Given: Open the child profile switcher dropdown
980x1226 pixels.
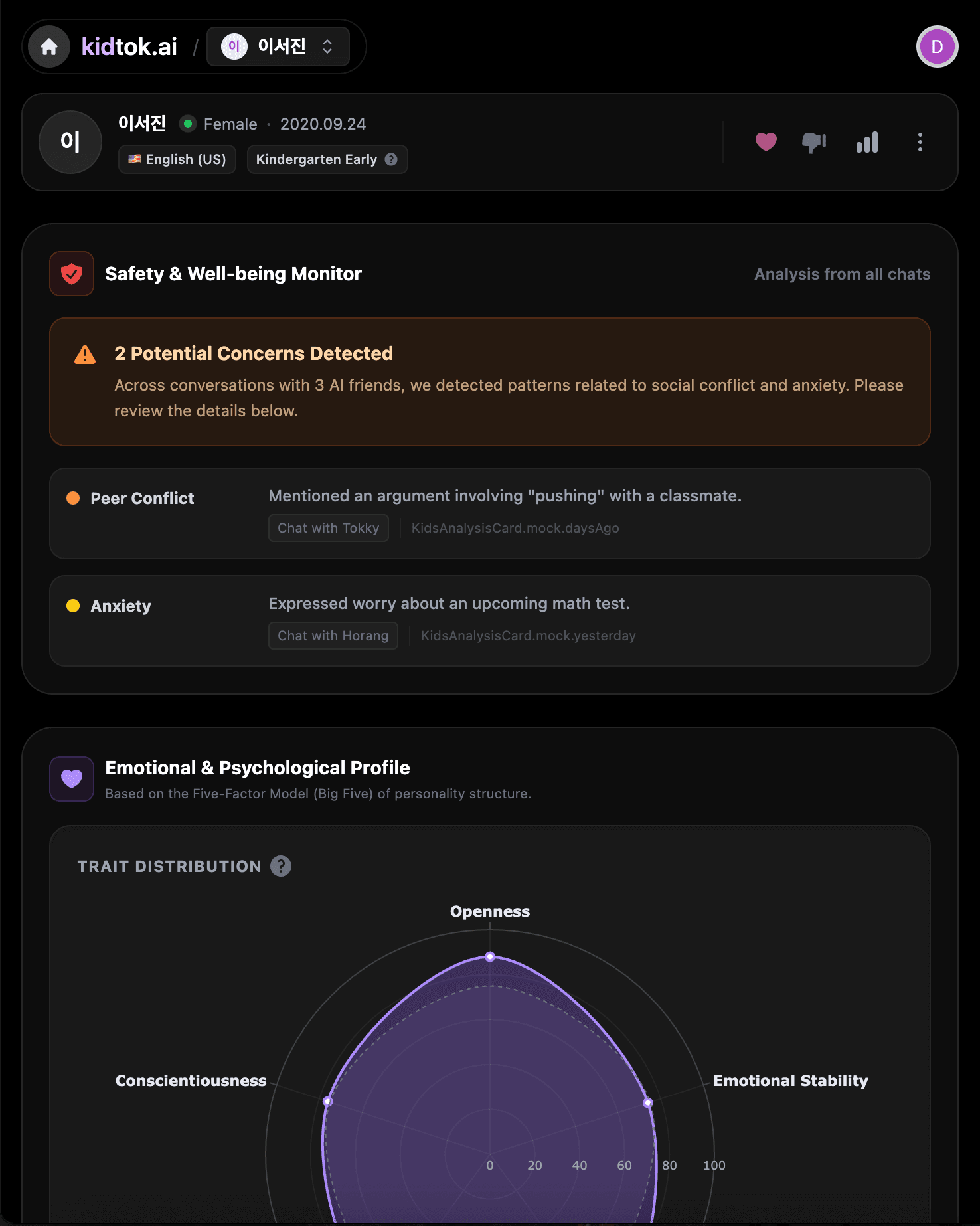Looking at the screenshot, I should point(278,46).
